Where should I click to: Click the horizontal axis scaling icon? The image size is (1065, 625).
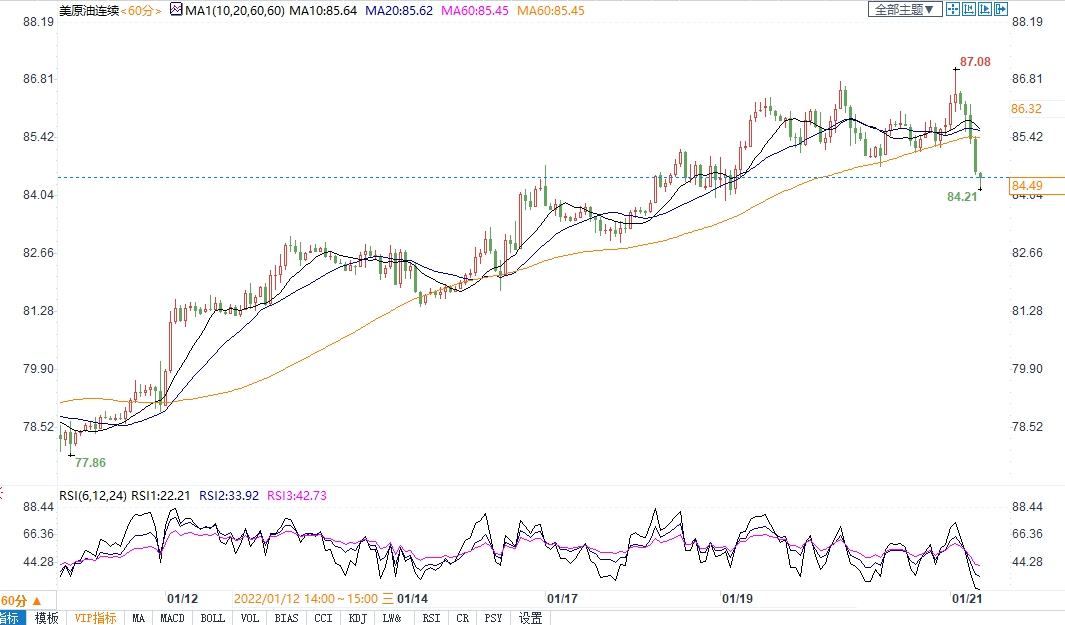[969, 9]
